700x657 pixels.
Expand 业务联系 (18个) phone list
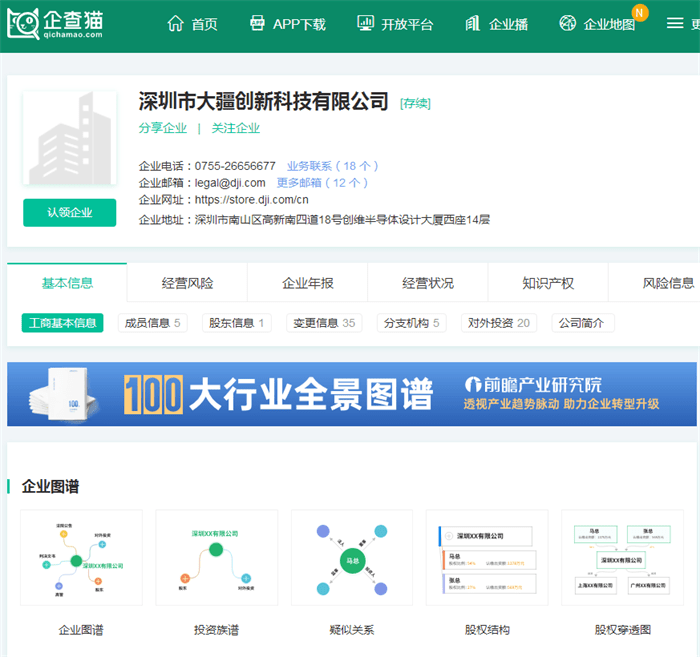pyautogui.click(x=332, y=166)
